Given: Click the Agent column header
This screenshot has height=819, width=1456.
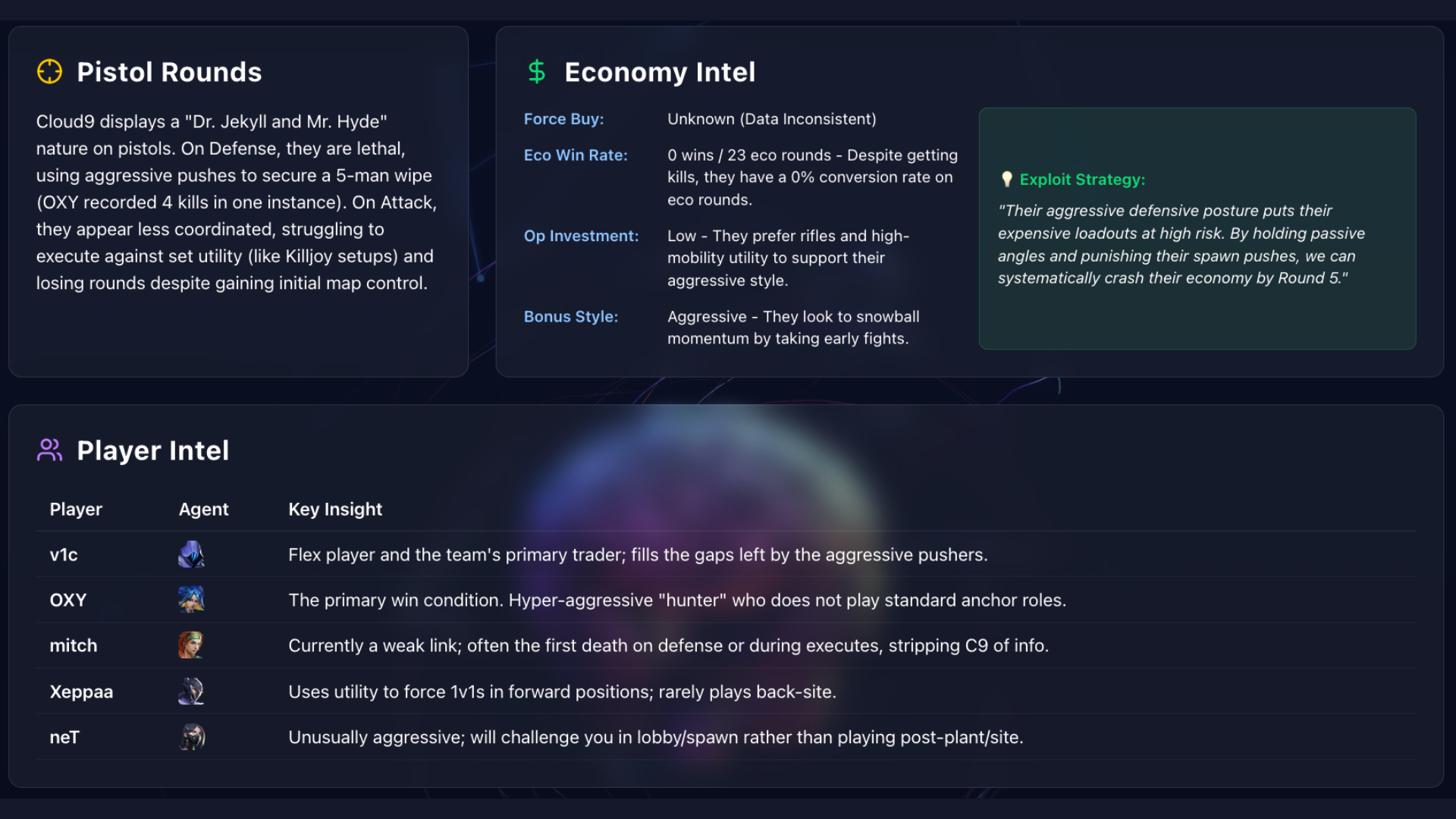Looking at the screenshot, I should pyautogui.click(x=203, y=510).
